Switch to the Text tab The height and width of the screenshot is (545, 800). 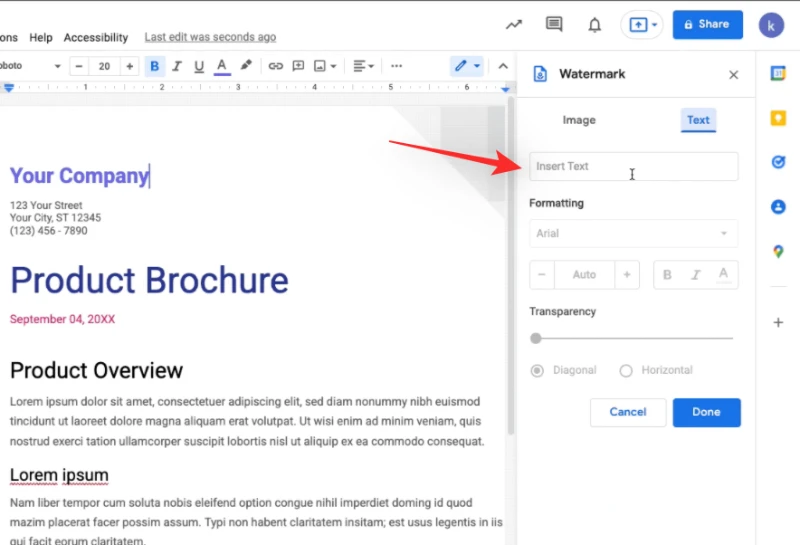coord(698,120)
